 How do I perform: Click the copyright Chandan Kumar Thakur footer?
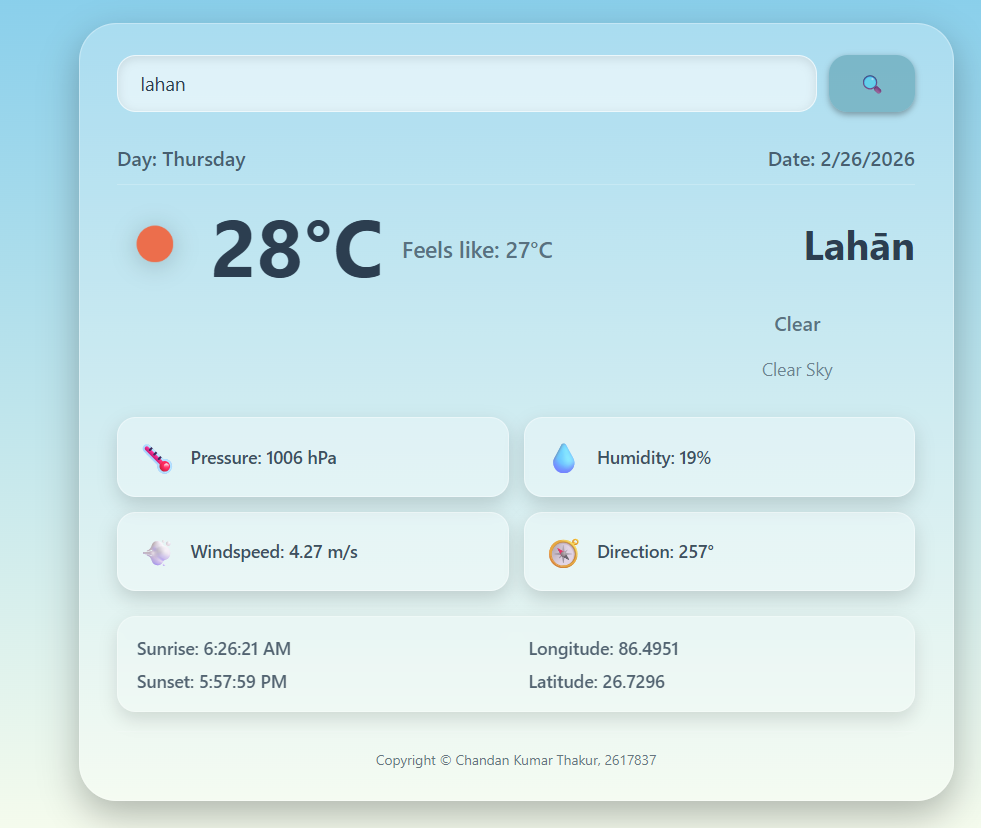pos(516,760)
